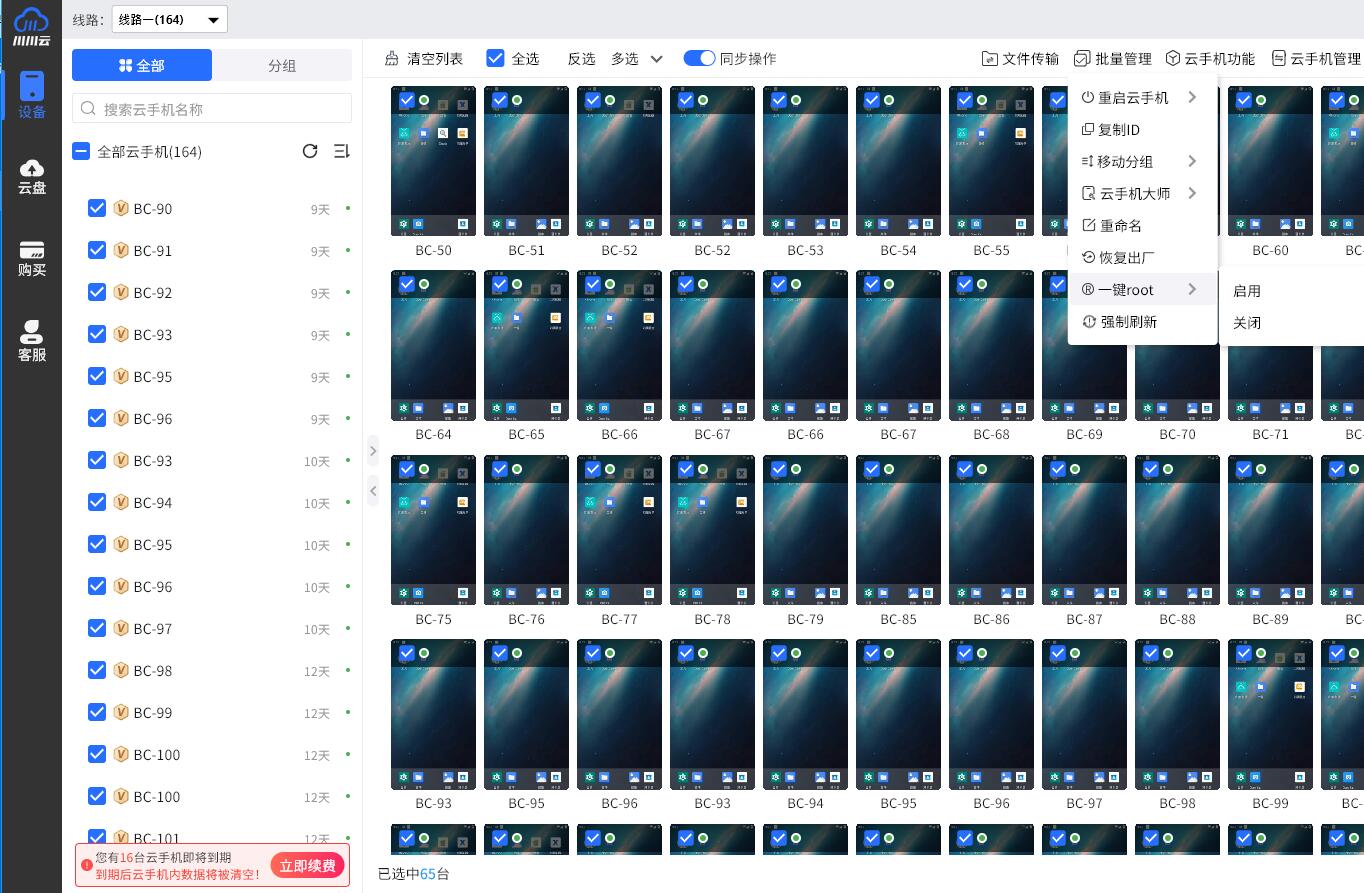Screen dimensions: 1364x893
Task: Open the 设备 devices sidebar icon
Action: (x=32, y=95)
